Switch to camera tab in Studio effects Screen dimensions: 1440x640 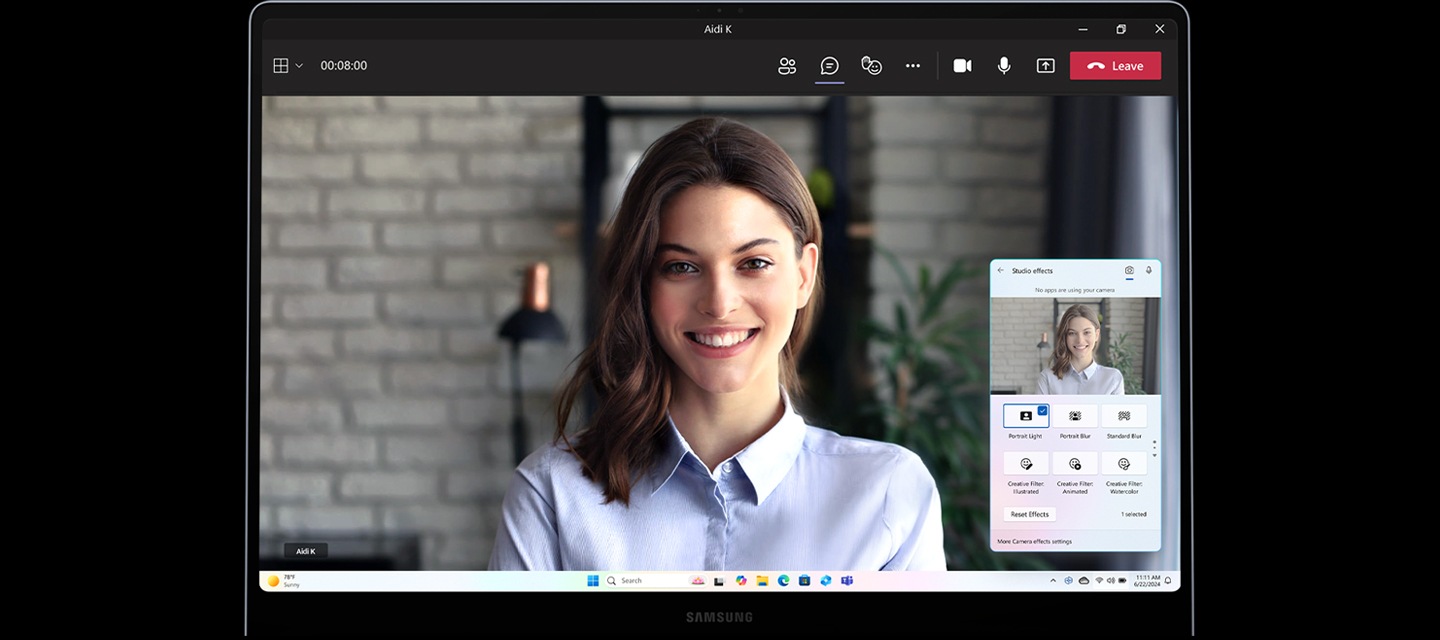(x=1129, y=271)
